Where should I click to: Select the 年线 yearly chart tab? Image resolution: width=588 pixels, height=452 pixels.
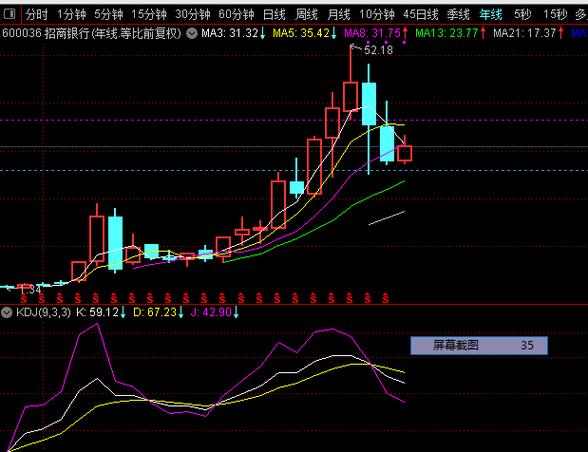(490, 15)
